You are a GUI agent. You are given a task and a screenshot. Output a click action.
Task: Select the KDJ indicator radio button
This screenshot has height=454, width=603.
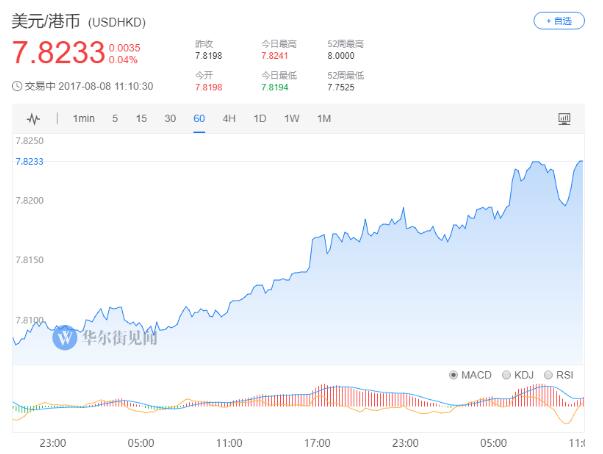(506, 375)
